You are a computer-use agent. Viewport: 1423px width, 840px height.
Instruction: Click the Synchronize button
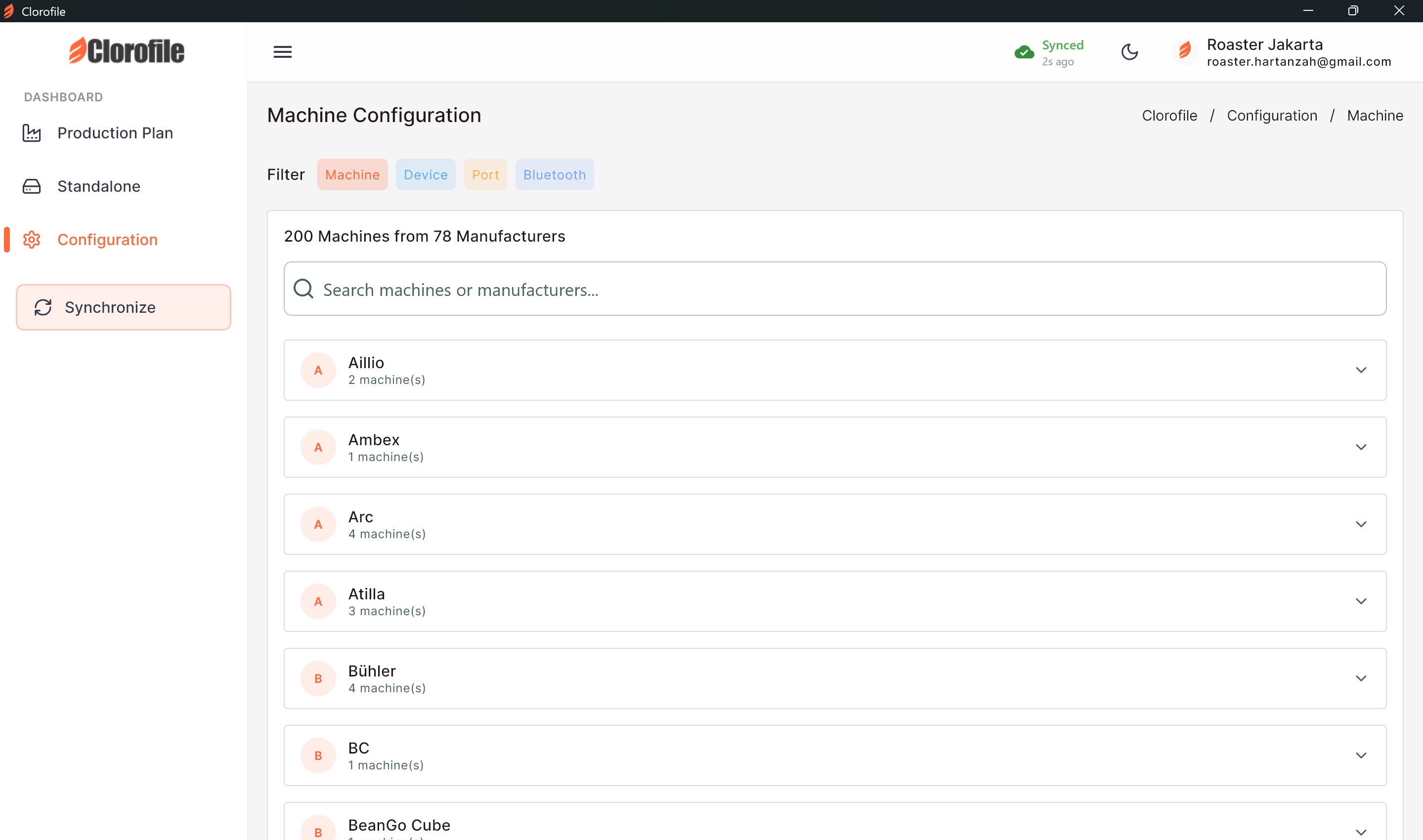pos(124,307)
